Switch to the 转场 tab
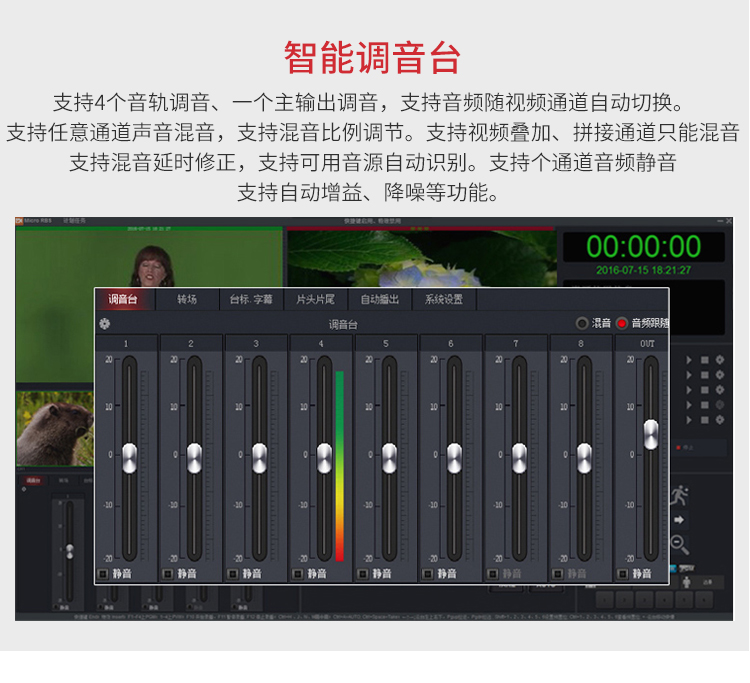This screenshot has height=683, width=750. point(187,299)
